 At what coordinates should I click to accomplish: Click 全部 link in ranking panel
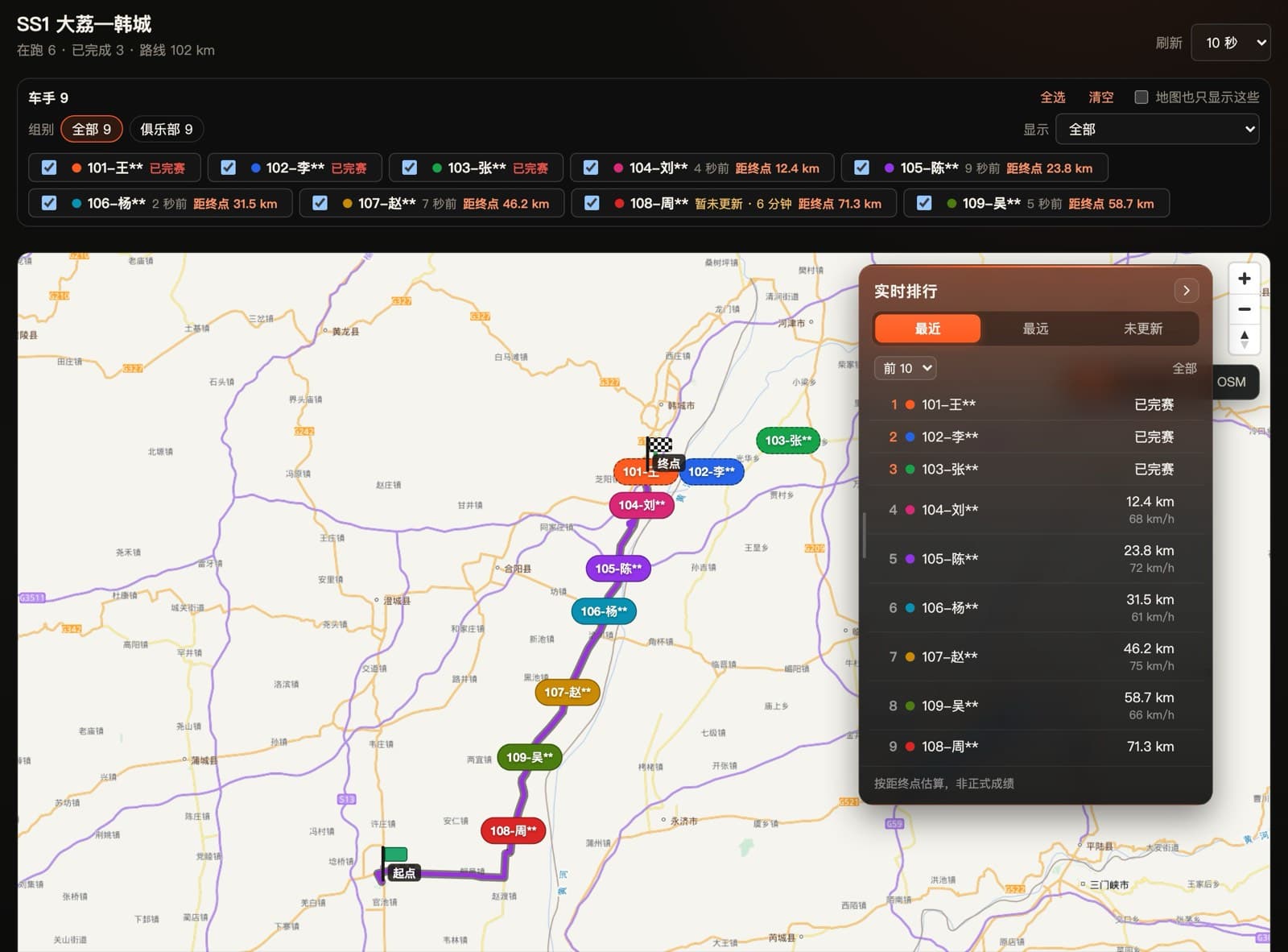point(1184,368)
